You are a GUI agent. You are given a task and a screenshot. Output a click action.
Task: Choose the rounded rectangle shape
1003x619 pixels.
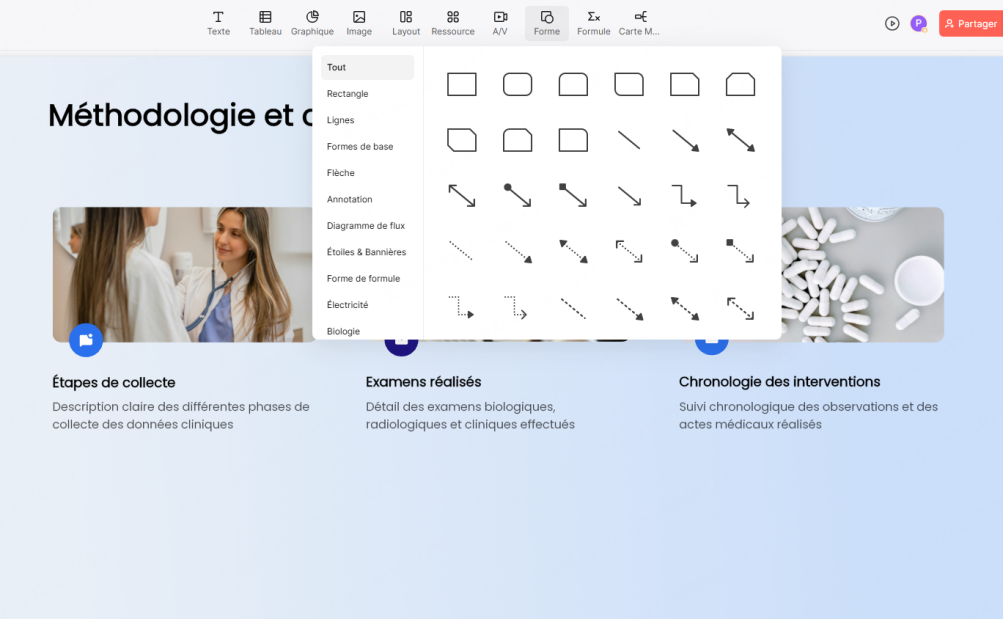point(517,84)
